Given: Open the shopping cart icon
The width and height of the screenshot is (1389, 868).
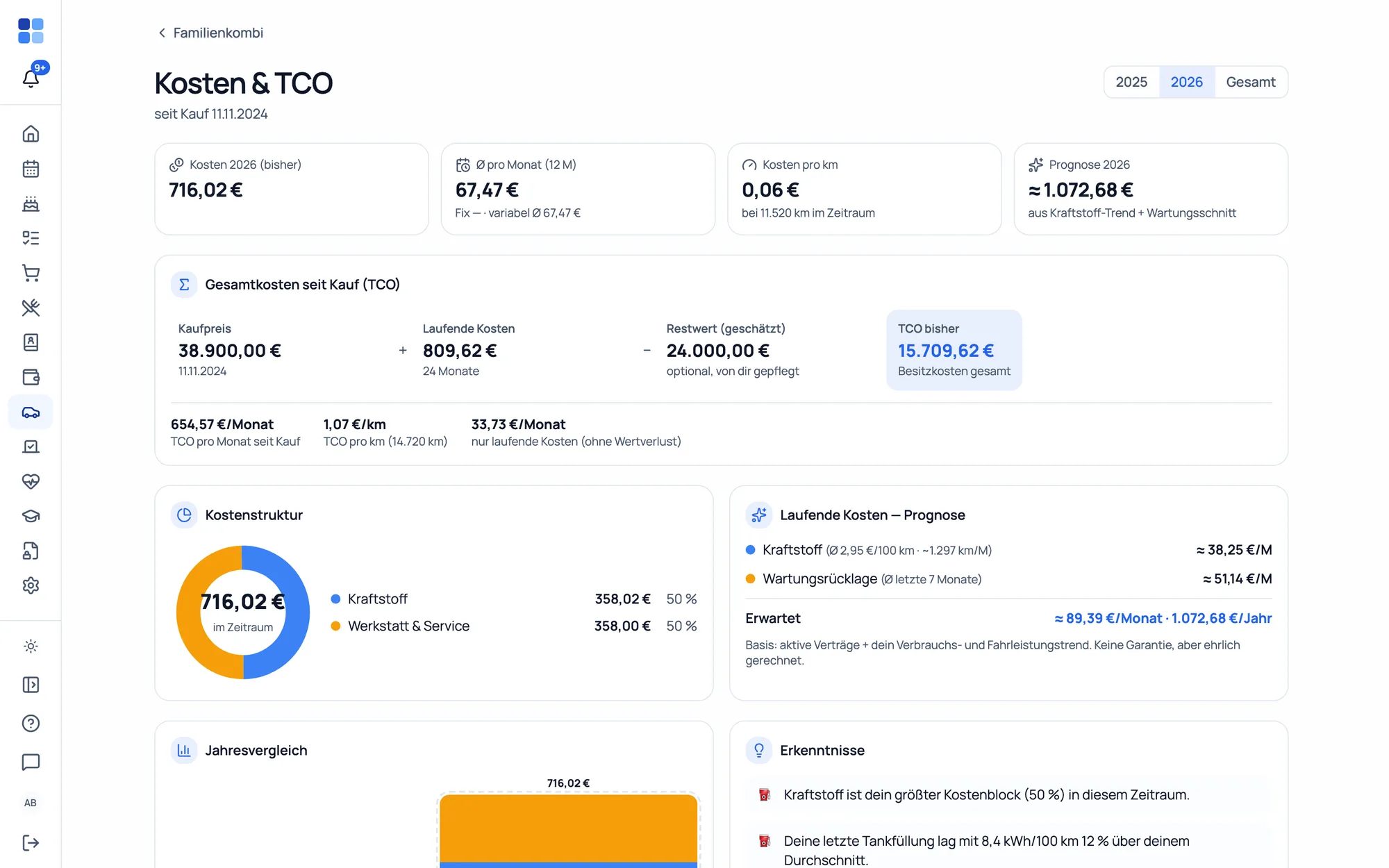Looking at the screenshot, I should click(x=31, y=273).
